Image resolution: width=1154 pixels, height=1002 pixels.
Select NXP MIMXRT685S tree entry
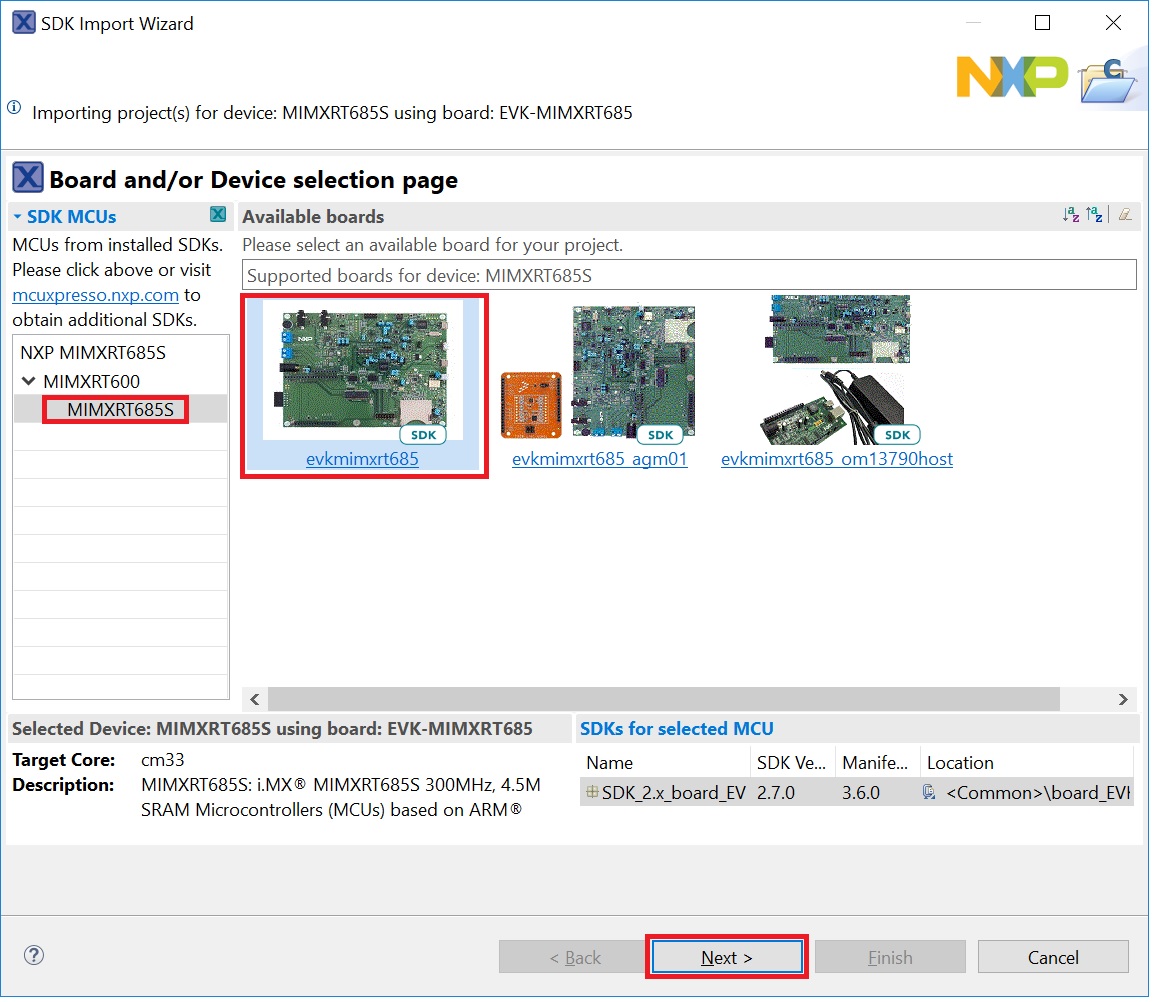[x=93, y=353]
